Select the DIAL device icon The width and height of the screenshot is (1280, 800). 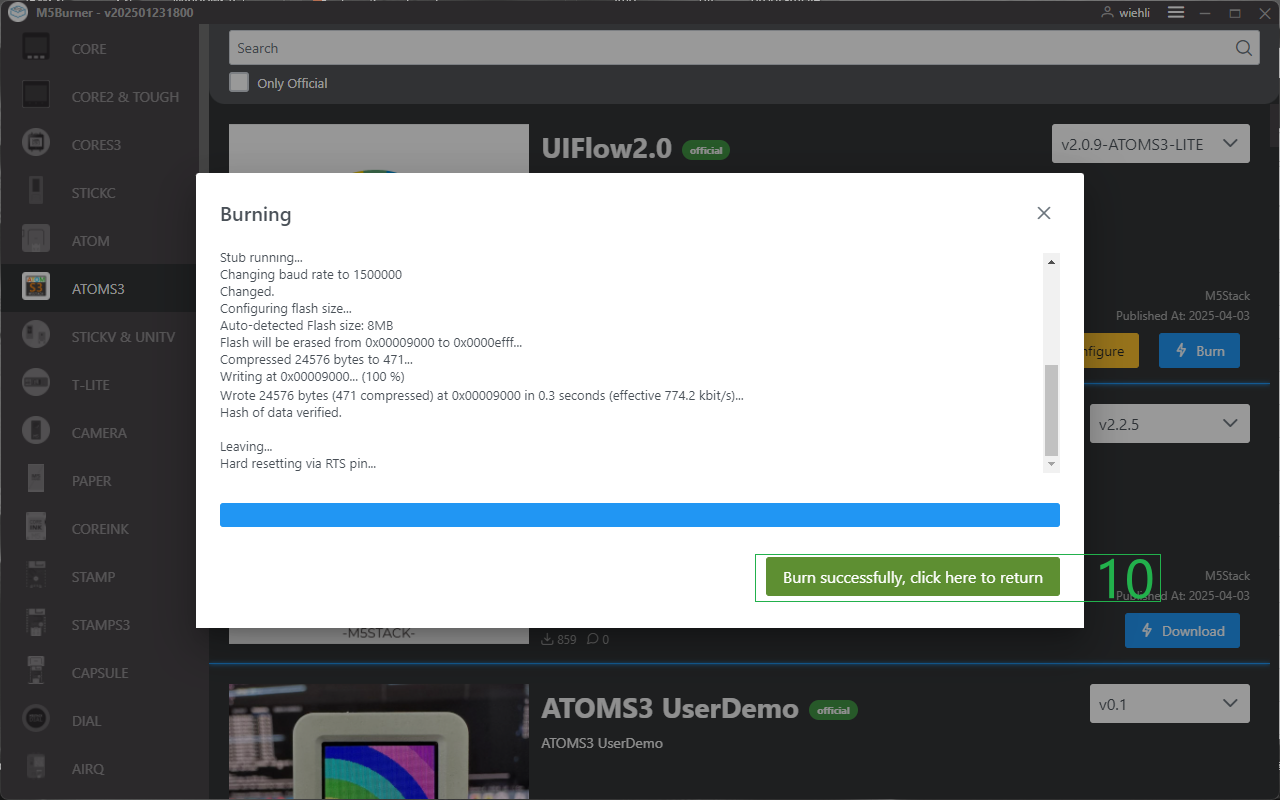(36, 720)
